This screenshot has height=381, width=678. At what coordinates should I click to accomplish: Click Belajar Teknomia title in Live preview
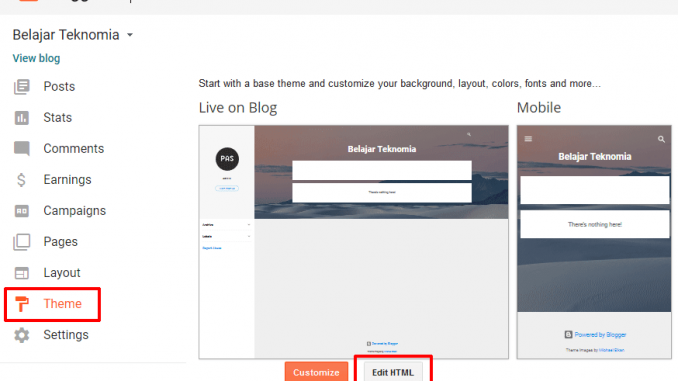[382, 149]
